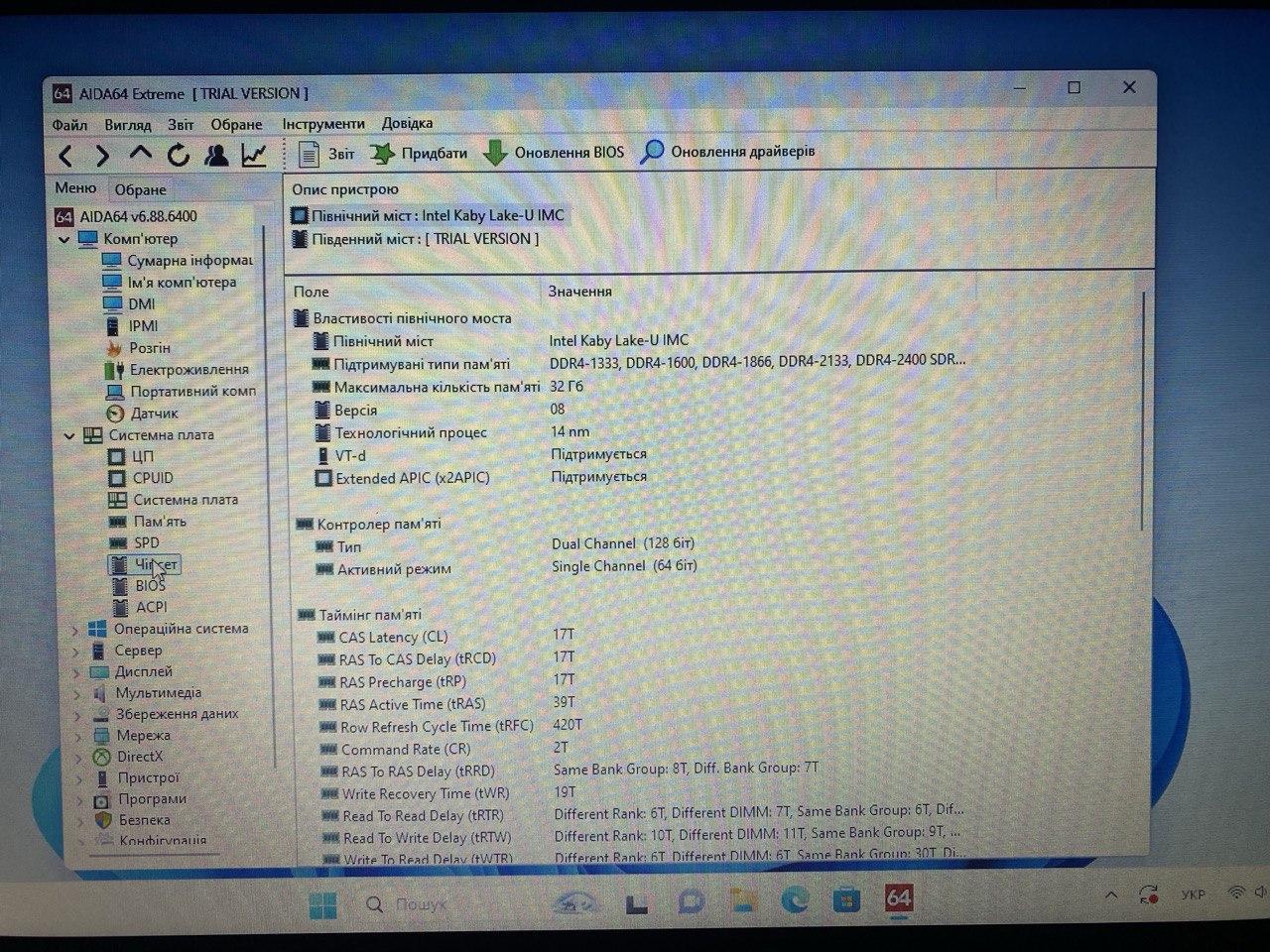Go forward with the right arrow toolbar icon

(x=102, y=155)
